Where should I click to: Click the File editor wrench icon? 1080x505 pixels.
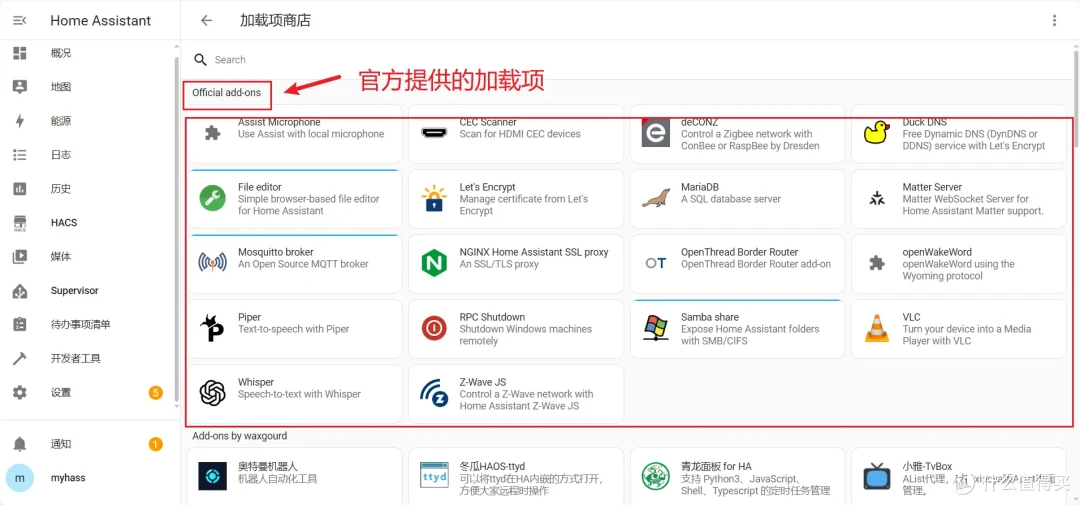click(213, 198)
